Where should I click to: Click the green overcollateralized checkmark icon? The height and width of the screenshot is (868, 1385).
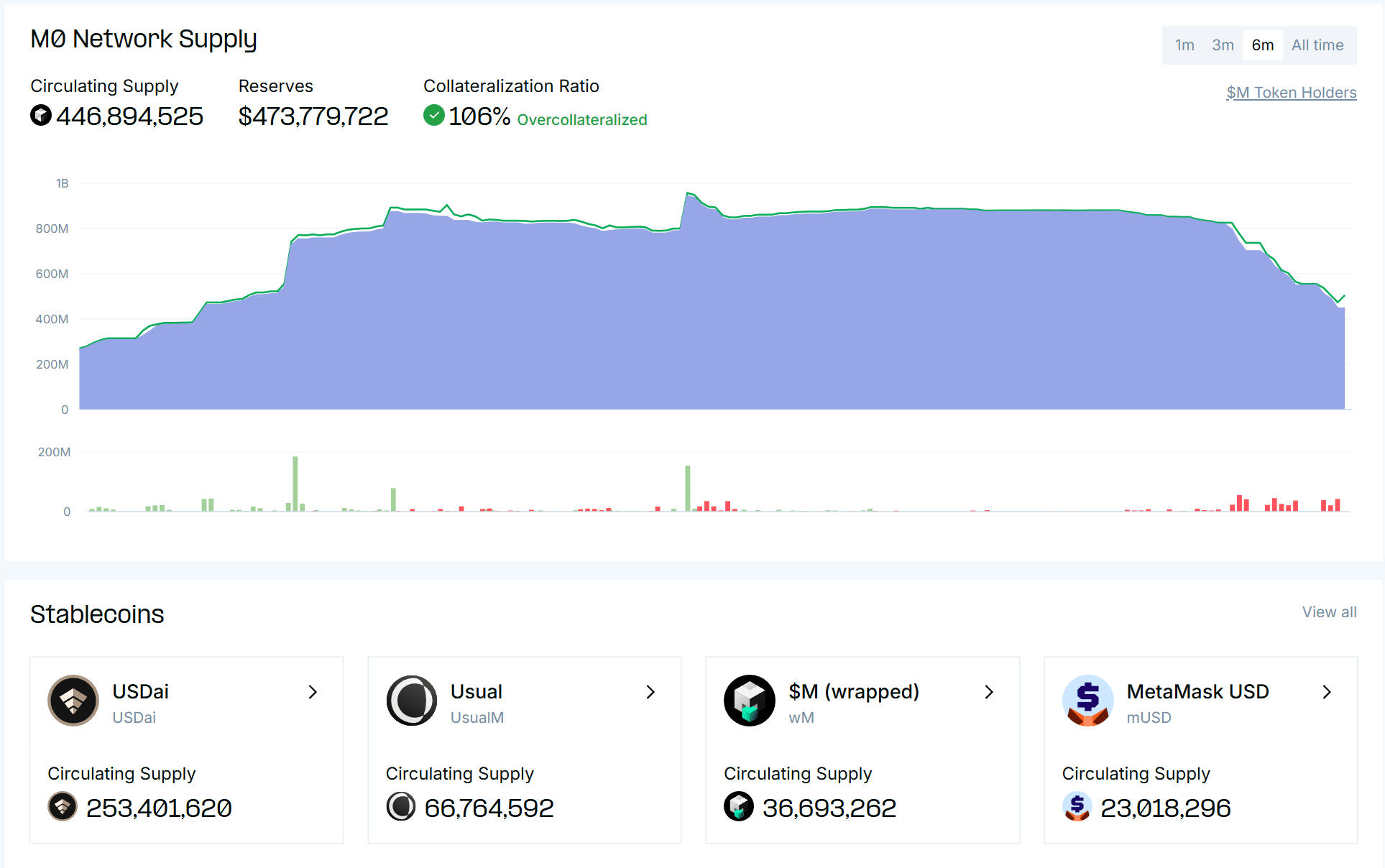(433, 115)
